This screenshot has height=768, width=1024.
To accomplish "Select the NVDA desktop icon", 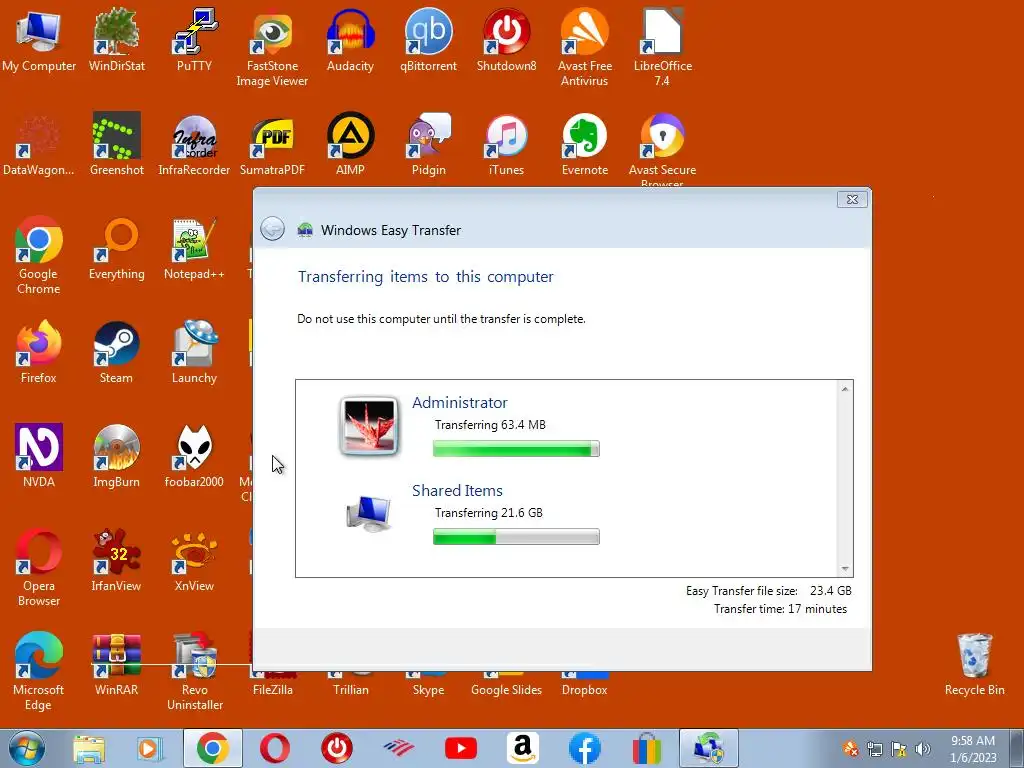I will point(39,456).
